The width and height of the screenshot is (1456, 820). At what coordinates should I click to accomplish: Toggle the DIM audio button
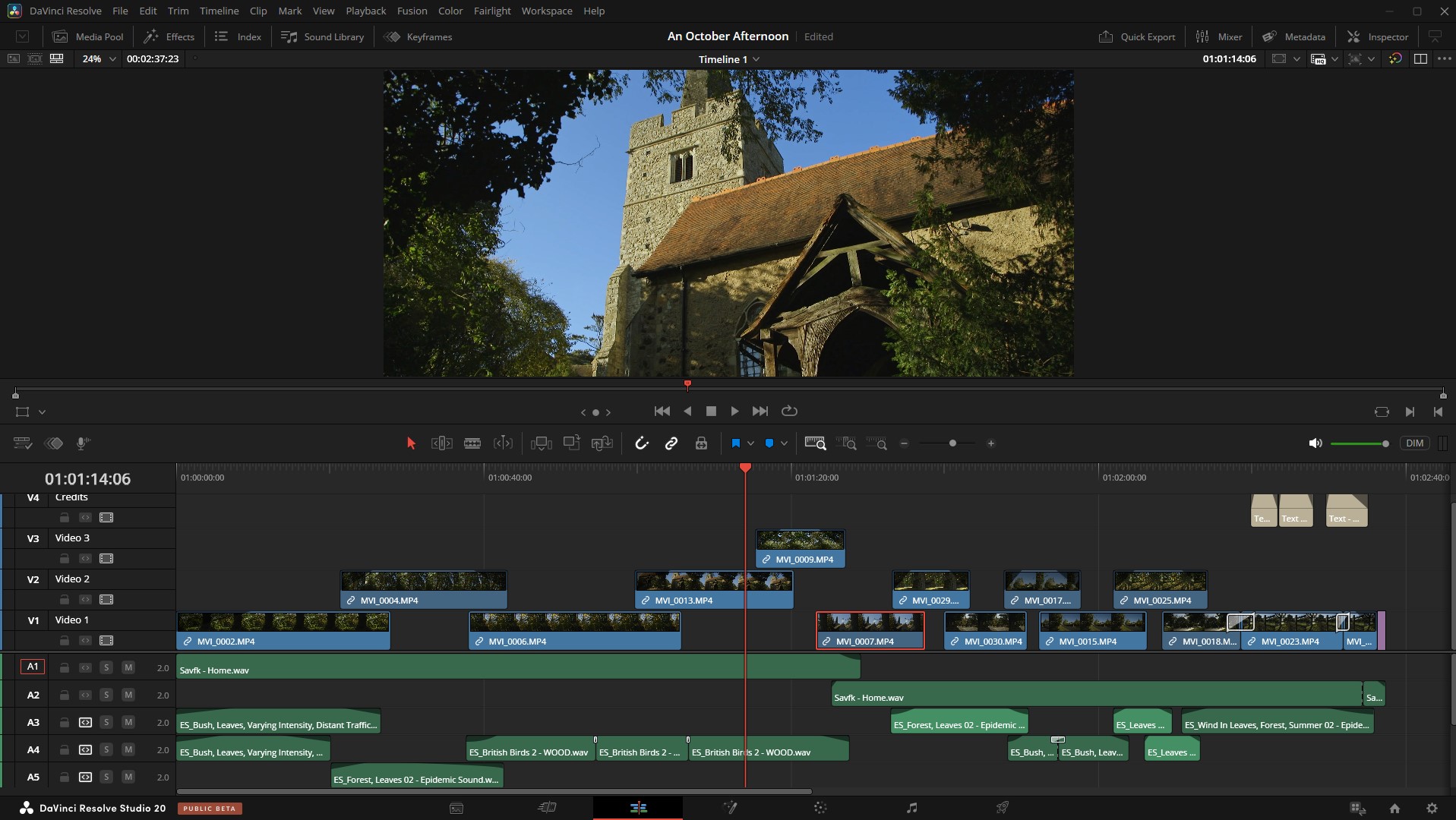1414,443
